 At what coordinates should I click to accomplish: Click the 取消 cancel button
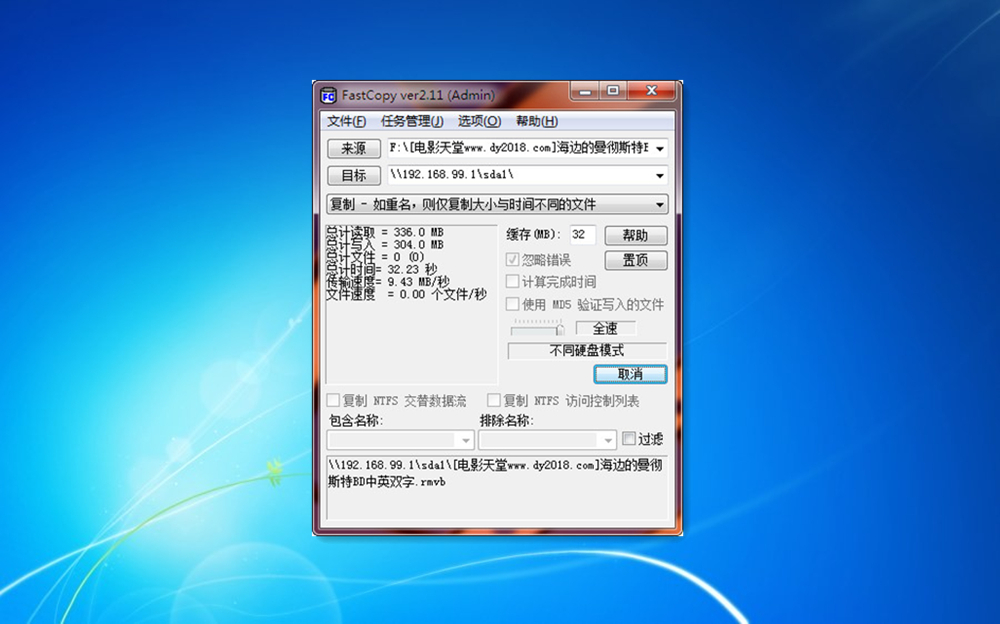(630, 375)
